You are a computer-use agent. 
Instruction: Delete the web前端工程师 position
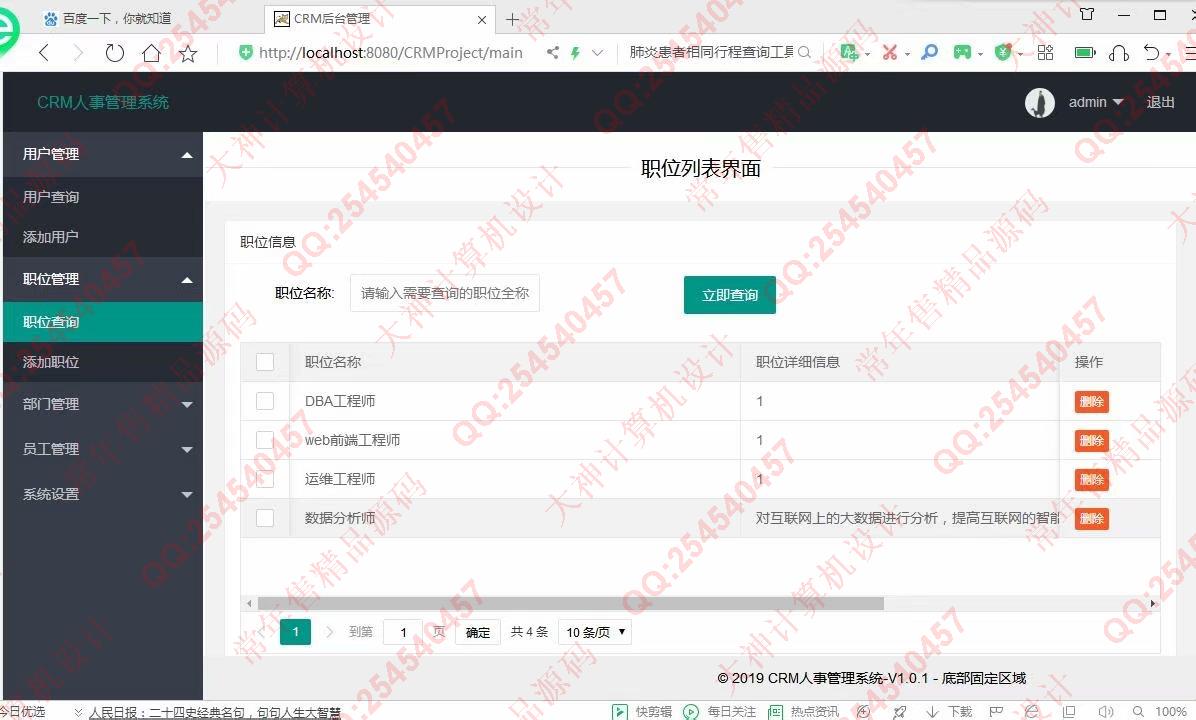(1092, 440)
